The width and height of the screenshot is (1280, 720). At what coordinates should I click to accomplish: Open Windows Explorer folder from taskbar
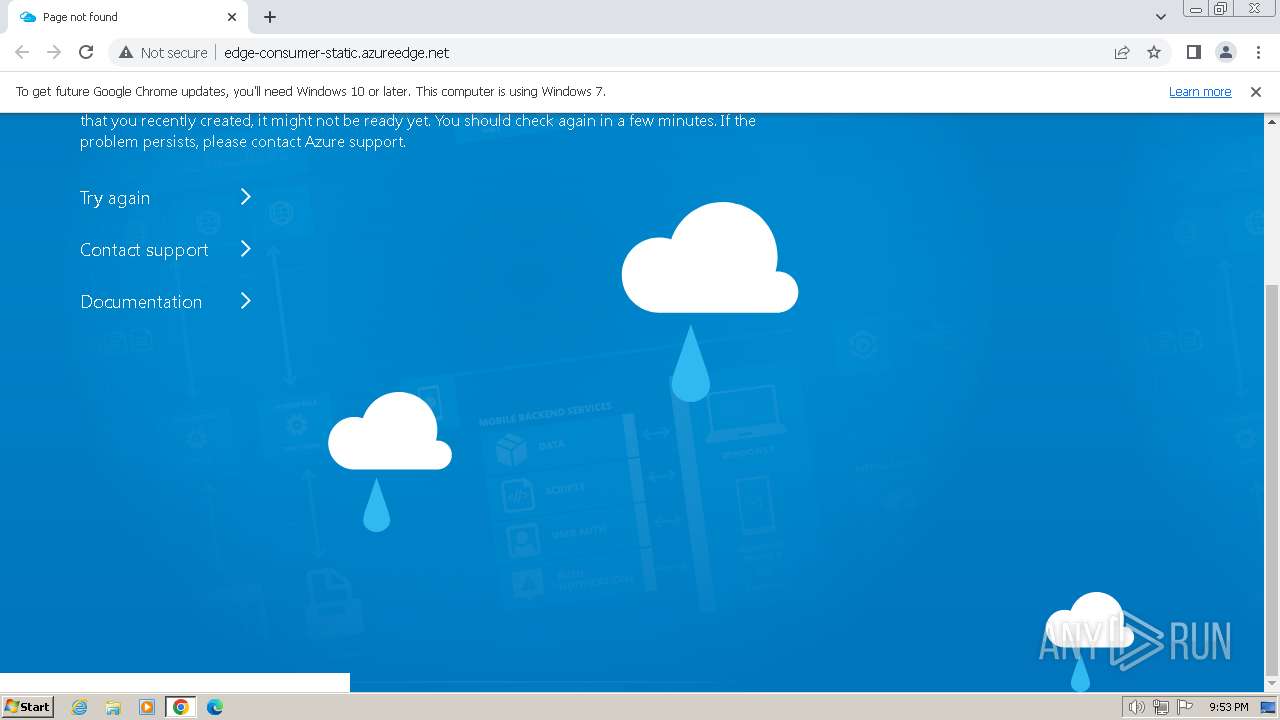pyautogui.click(x=113, y=707)
